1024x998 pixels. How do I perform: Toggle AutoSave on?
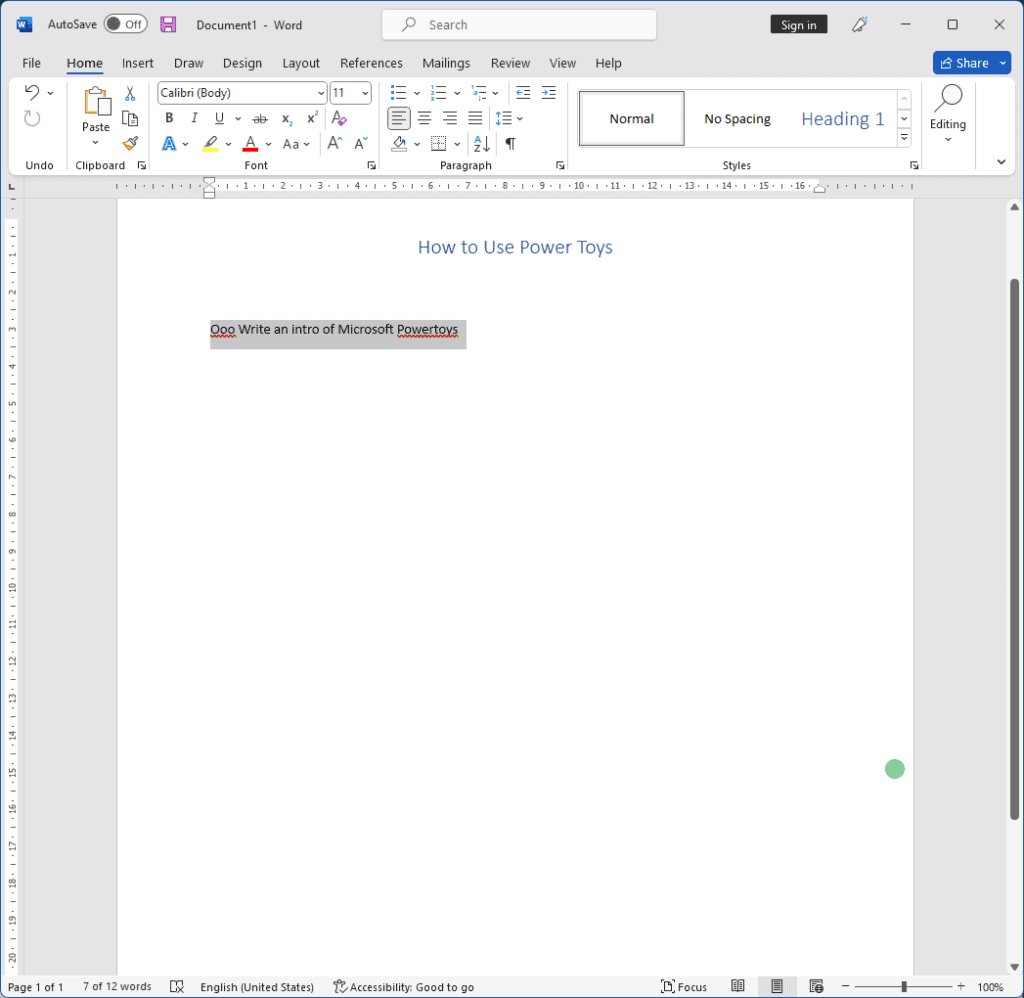click(125, 24)
